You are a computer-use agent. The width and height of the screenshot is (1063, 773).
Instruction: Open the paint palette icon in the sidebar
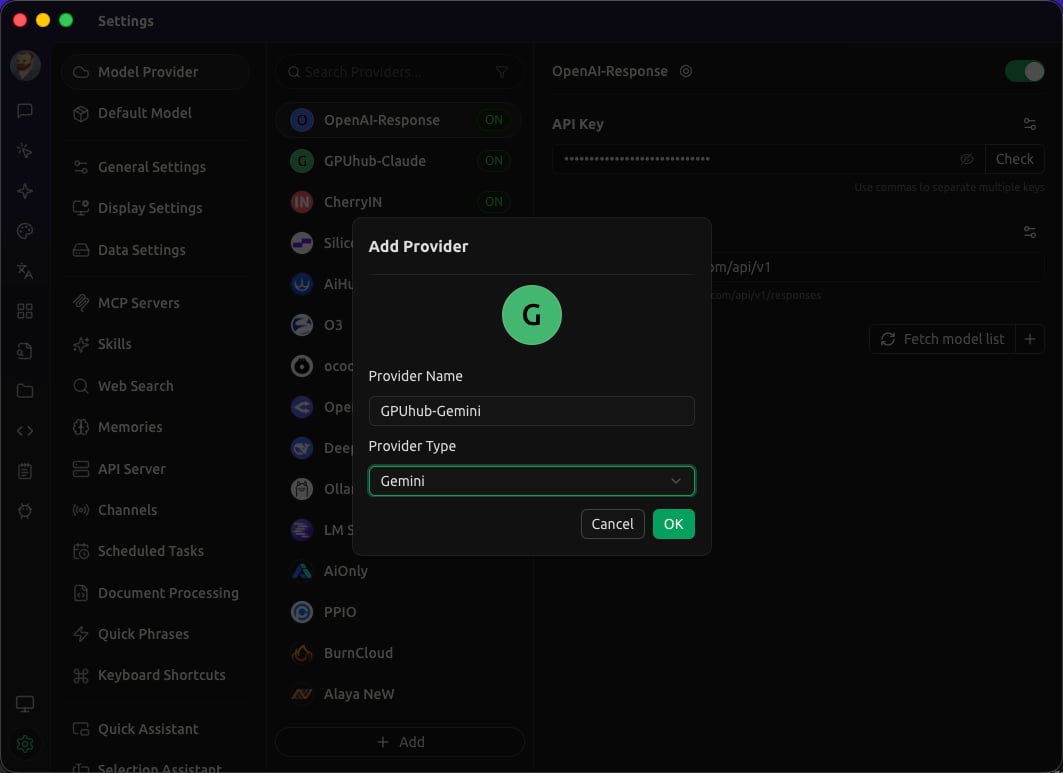[x=25, y=231]
